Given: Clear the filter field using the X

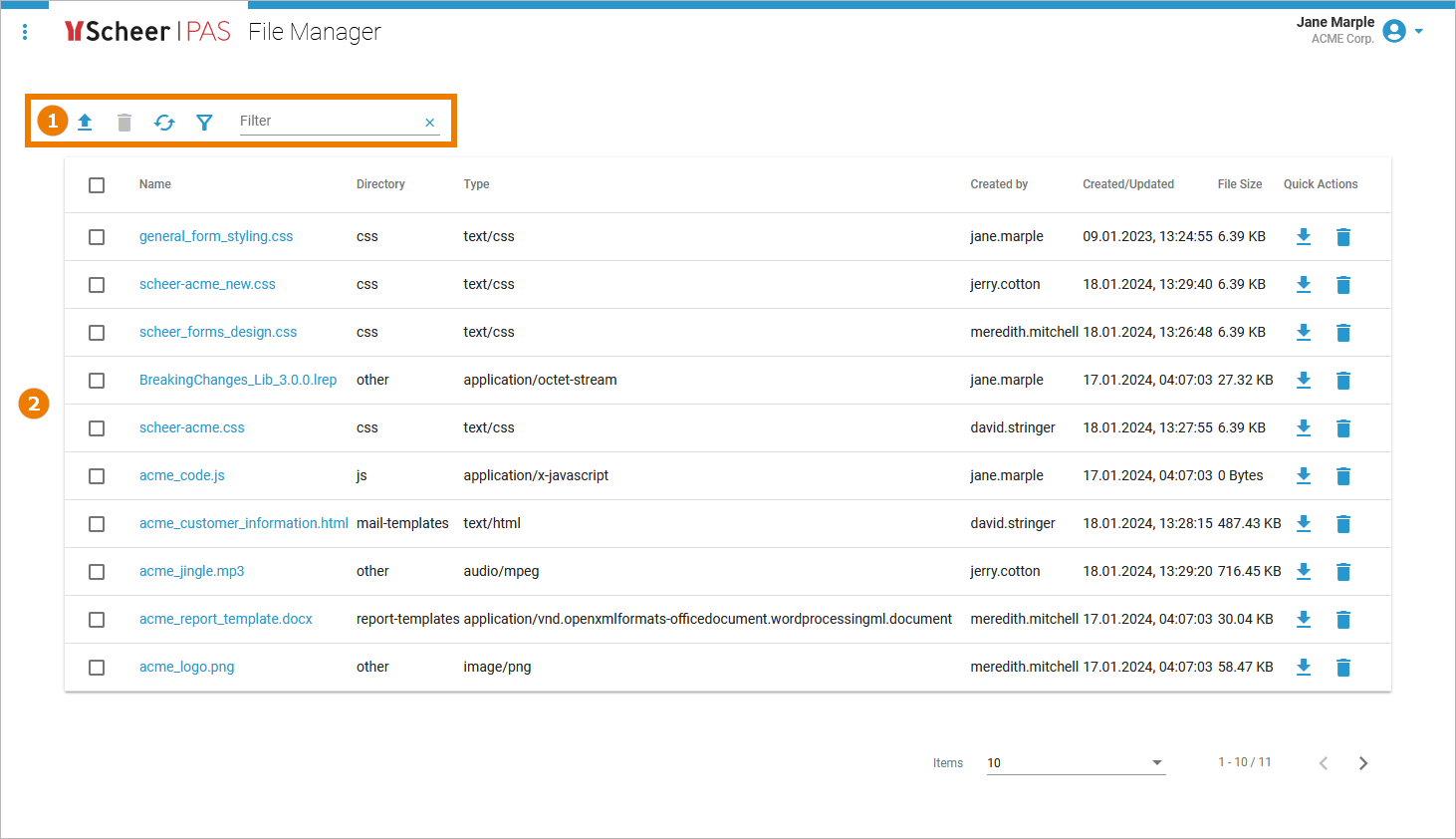Looking at the screenshot, I should click(x=429, y=121).
